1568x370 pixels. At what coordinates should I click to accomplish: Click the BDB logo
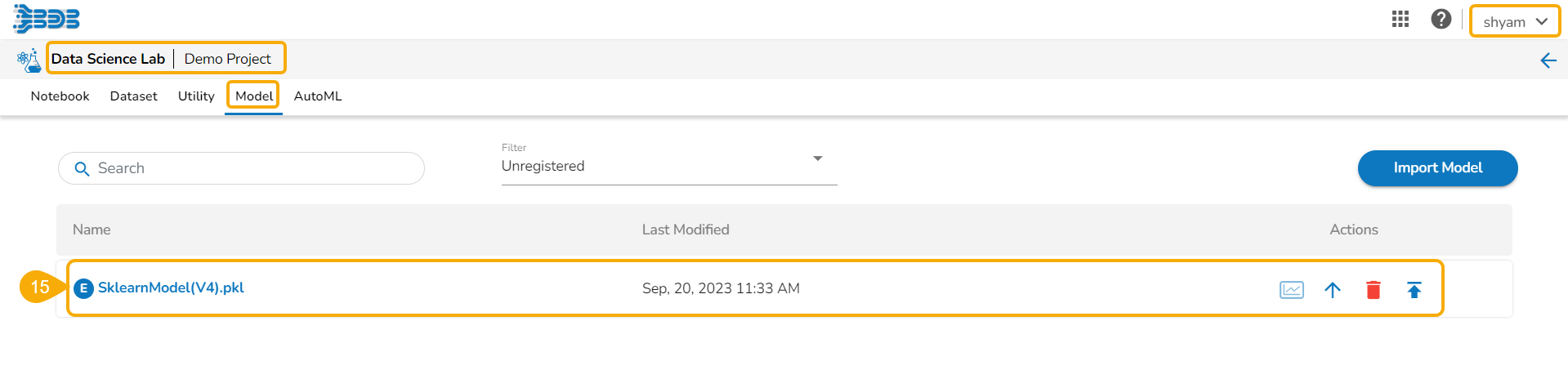coord(47,19)
